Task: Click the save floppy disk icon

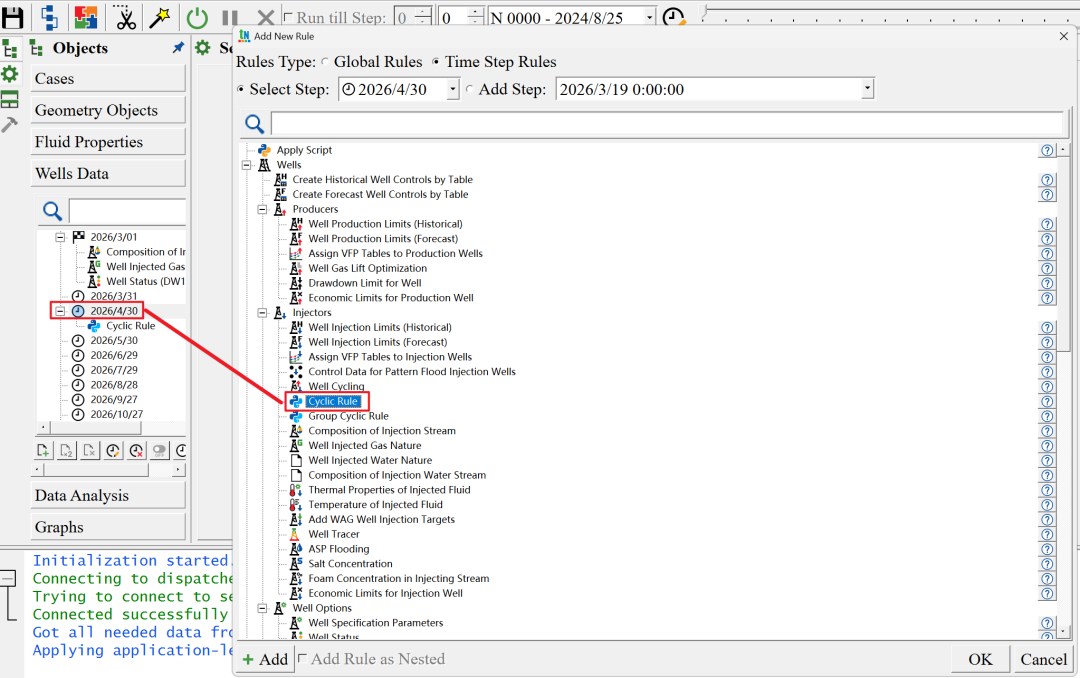Action: (x=14, y=16)
